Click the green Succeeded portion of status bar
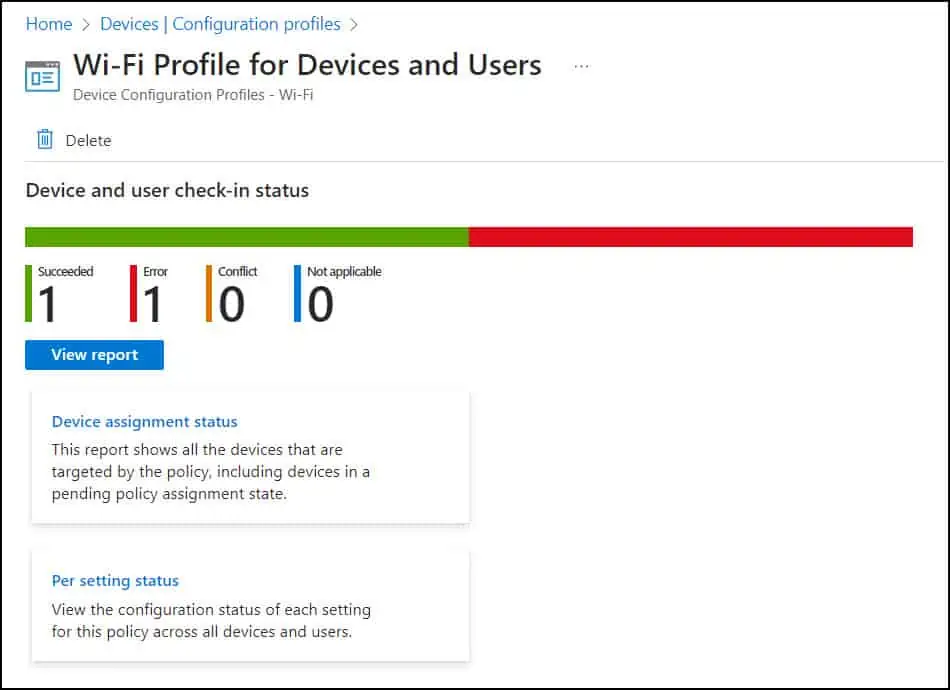This screenshot has height=690, width=950. coord(247,237)
